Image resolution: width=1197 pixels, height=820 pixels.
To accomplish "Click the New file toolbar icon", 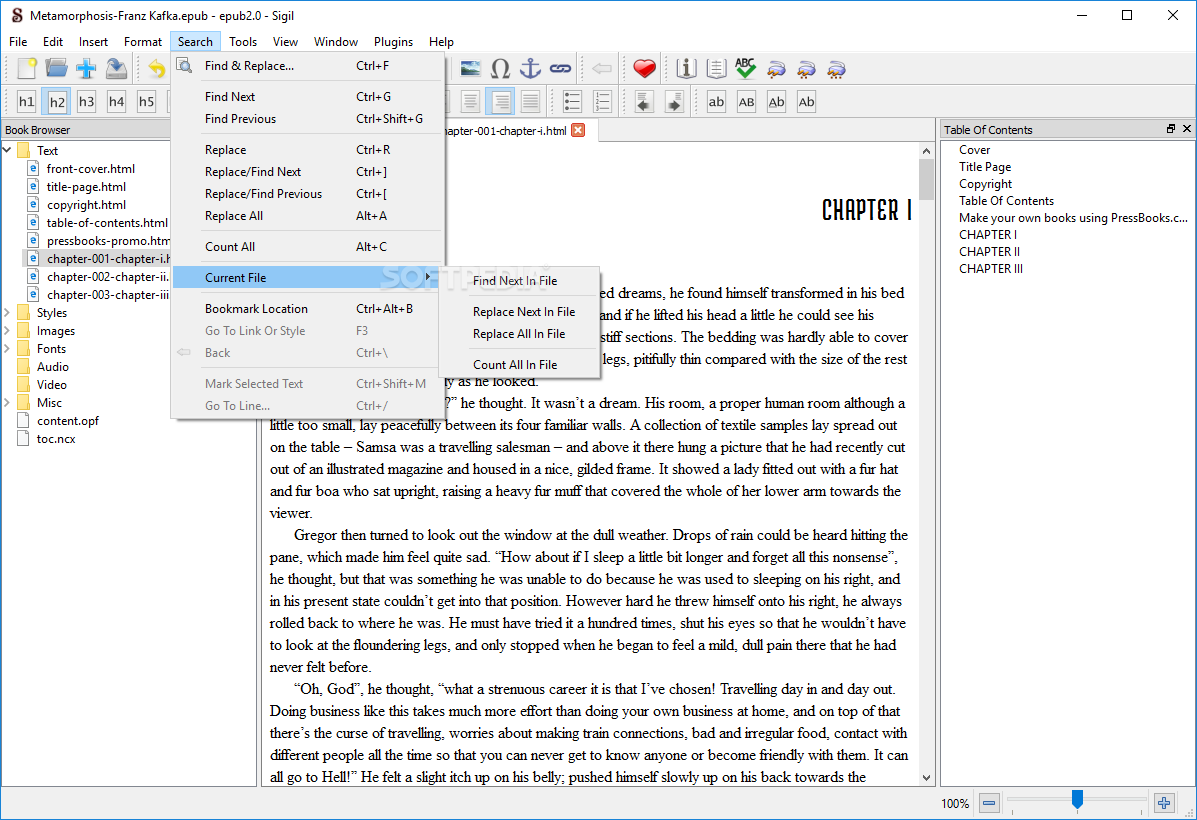I will 27,69.
